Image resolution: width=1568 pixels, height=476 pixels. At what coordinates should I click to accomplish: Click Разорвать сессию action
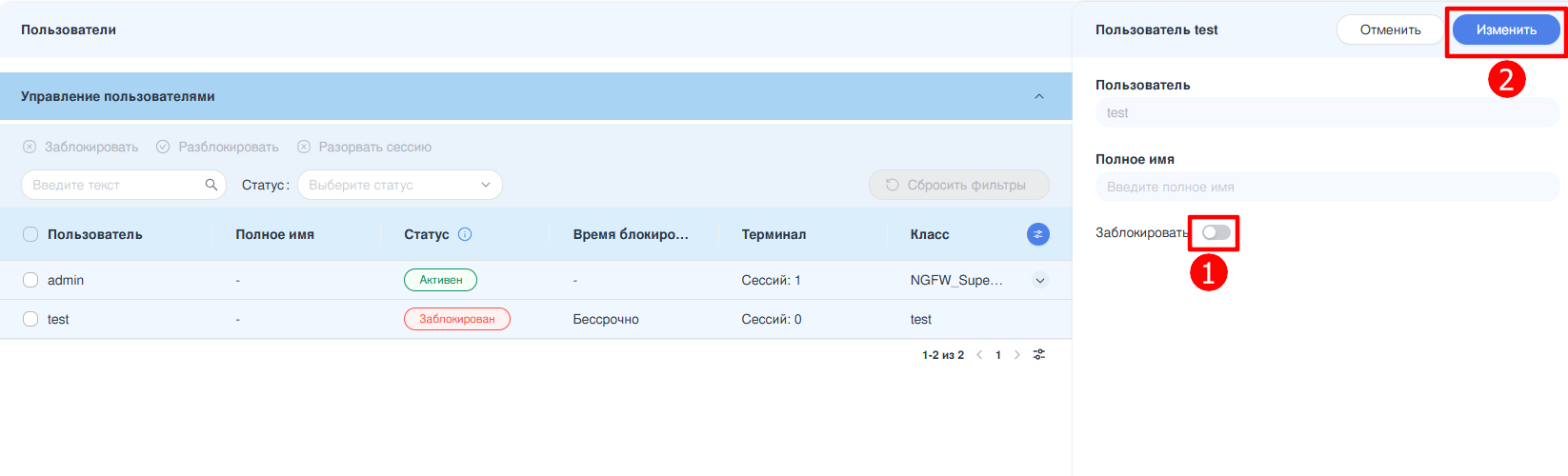(x=365, y=147)
